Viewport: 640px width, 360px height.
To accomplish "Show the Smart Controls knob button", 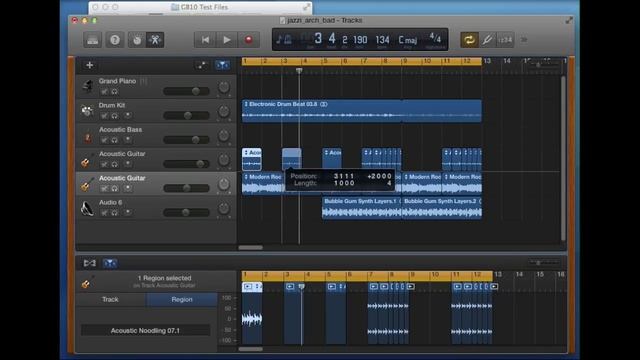I will click(136, 40).
